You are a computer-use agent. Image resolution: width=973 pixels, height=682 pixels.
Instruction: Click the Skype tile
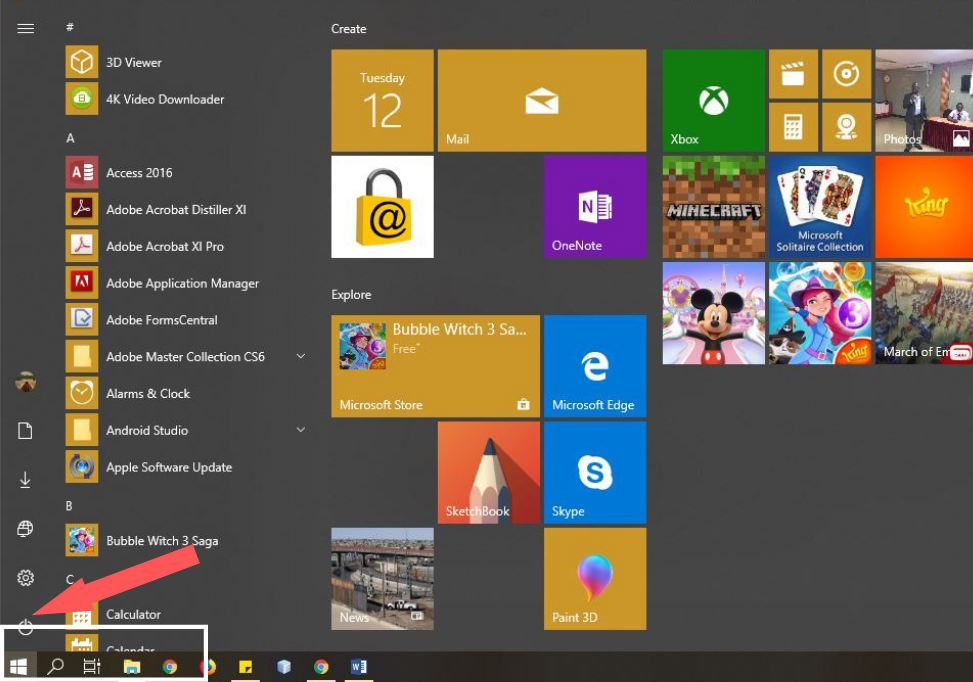tap(594, 472)
